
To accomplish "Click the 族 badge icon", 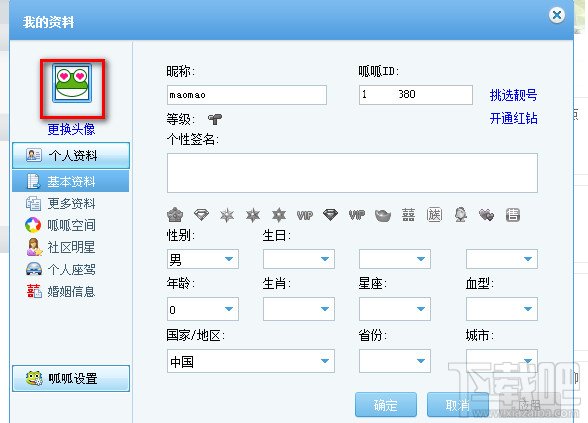I will (x=434, y=215).
